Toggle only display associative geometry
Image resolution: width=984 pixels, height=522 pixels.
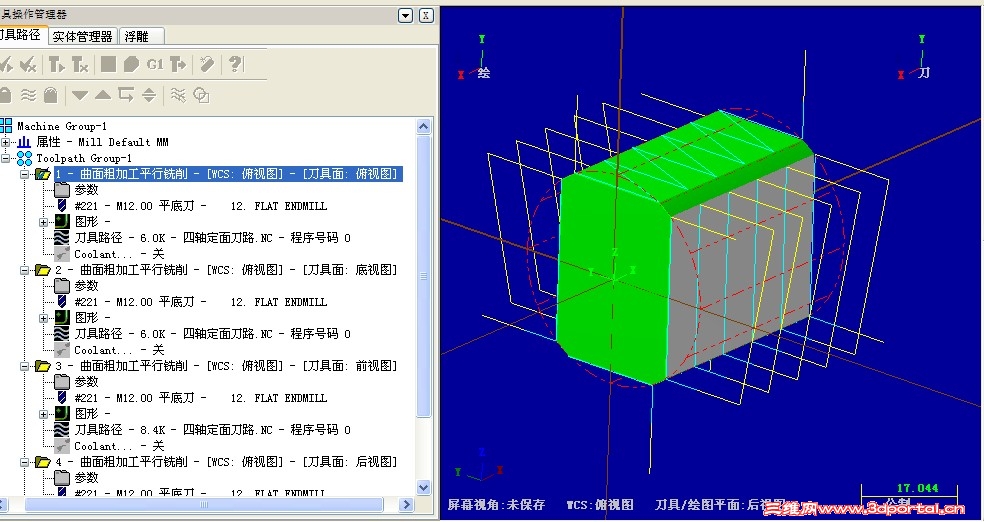point(201,95)
